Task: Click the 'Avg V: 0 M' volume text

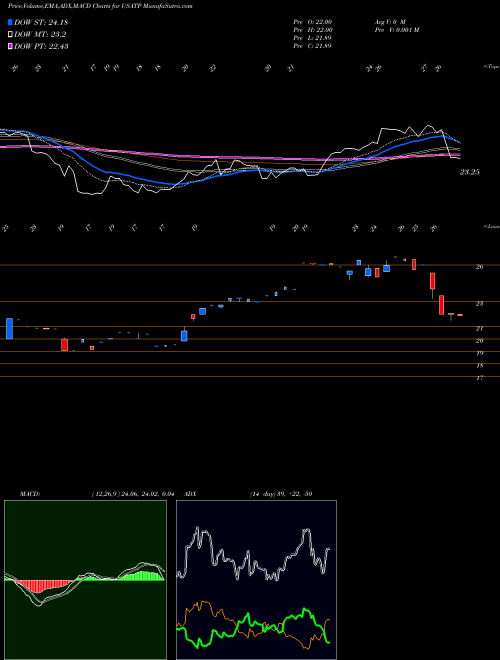Action: click(390, 22)
